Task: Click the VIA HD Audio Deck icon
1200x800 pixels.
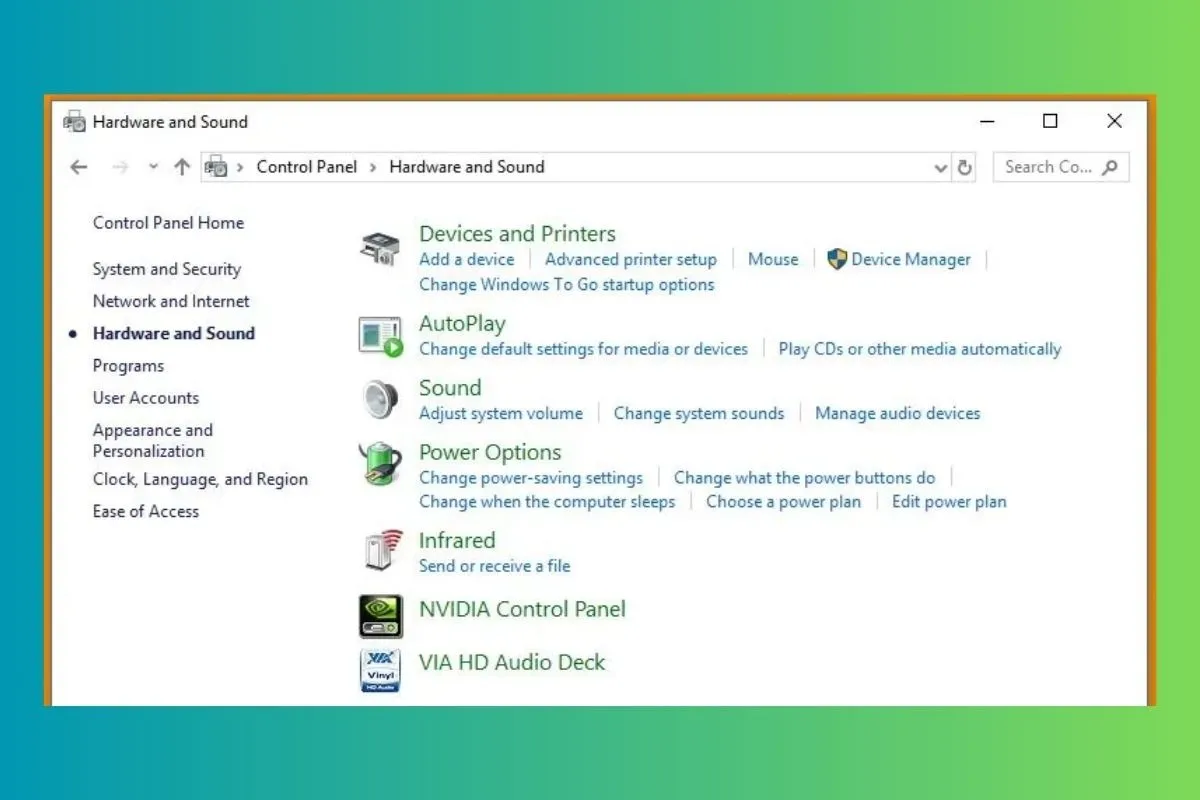Action: [380, 670]
